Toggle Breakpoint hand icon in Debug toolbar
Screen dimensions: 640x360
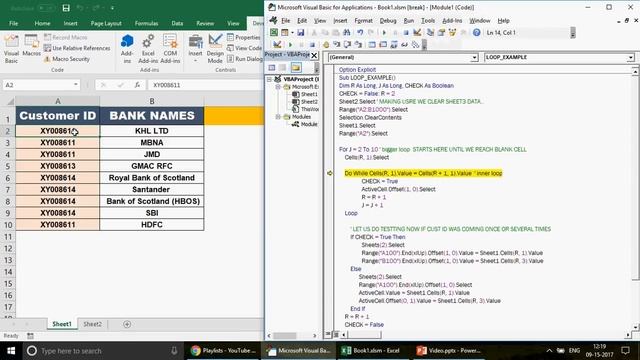pos(326,44)
